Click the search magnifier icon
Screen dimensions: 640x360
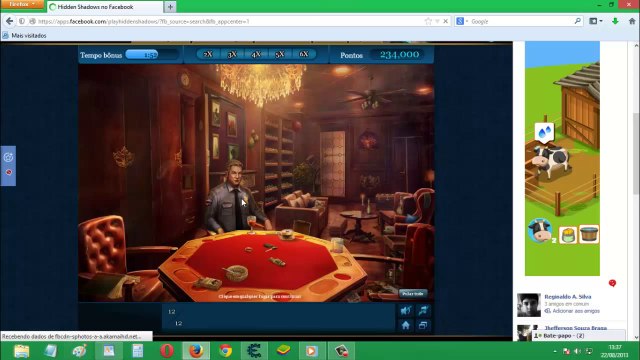coord(578,21)
